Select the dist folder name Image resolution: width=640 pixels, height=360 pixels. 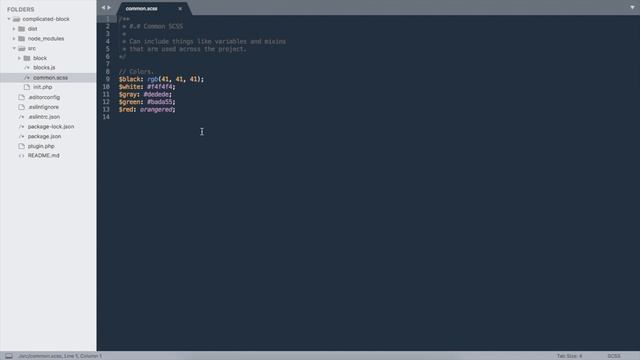pyautogui.click(x=33, y=29)
